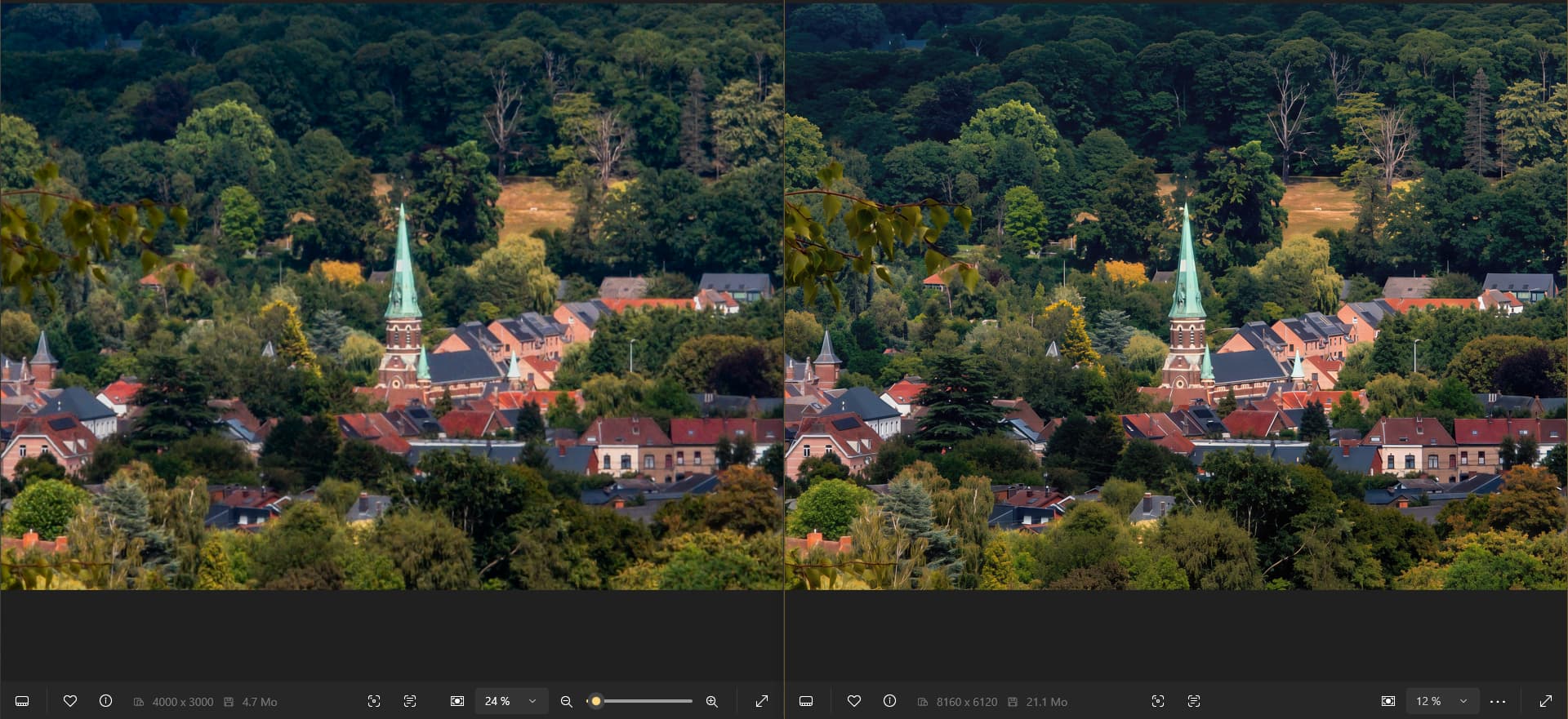Zoom out the left image
The height and width of the screenshot is (719, 1568).
[x=566, y=701]
